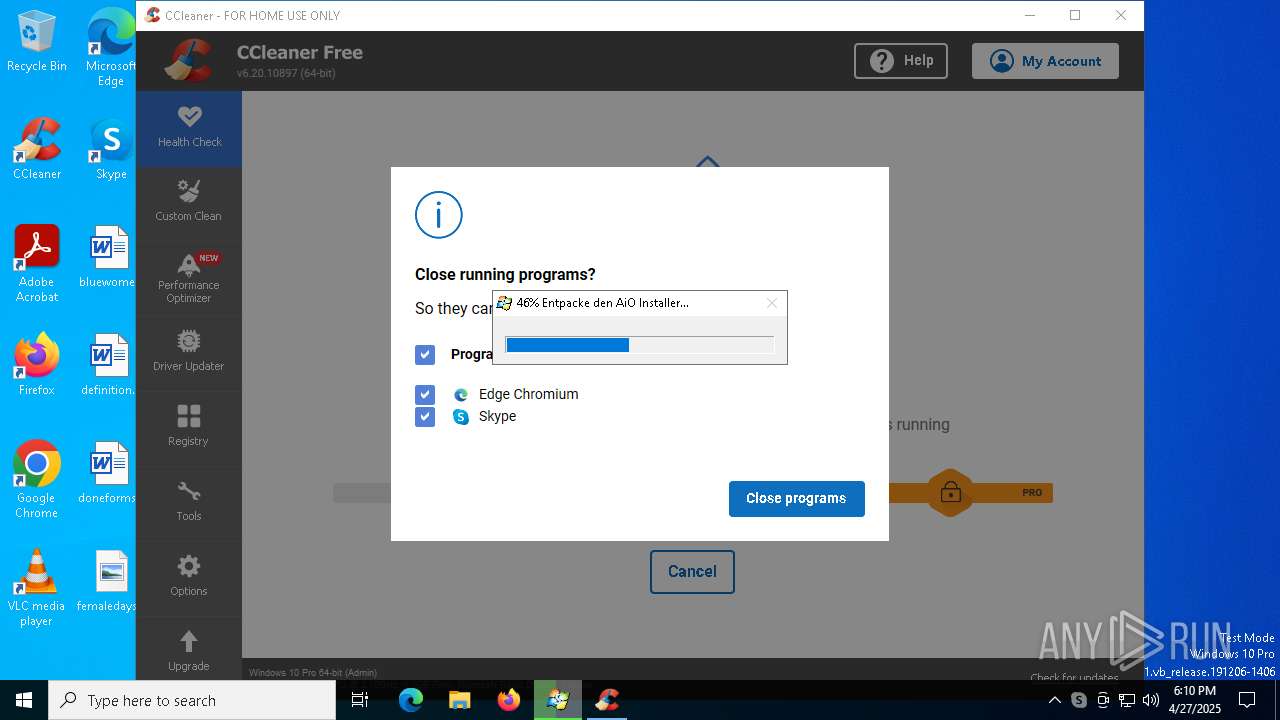The width and height of the screenshot is (1280, 720).
Task: Open the clock and date flyout
Action: (1195, 700)
